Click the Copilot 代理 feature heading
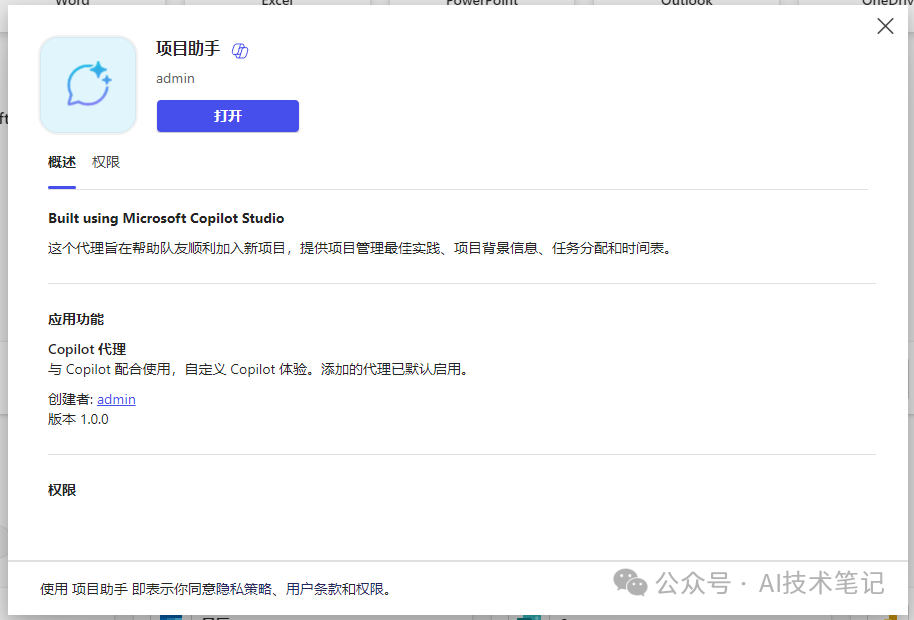This screenshot has width=914, height=620. point(87,349)
